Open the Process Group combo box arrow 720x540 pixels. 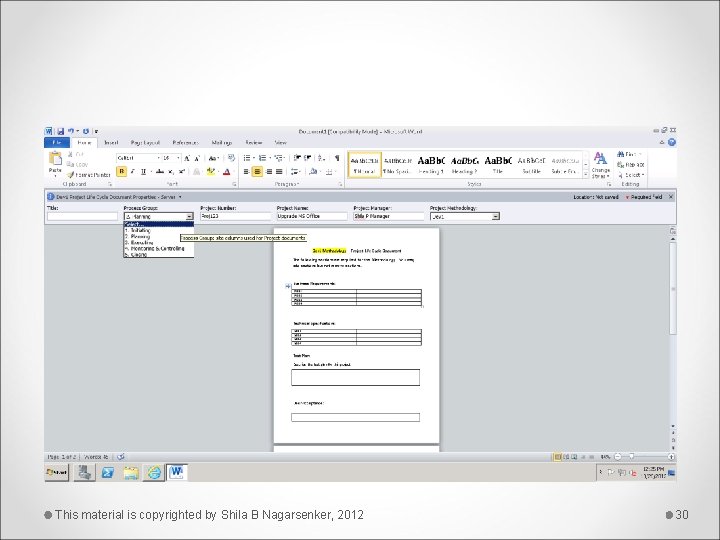point(189,216)
